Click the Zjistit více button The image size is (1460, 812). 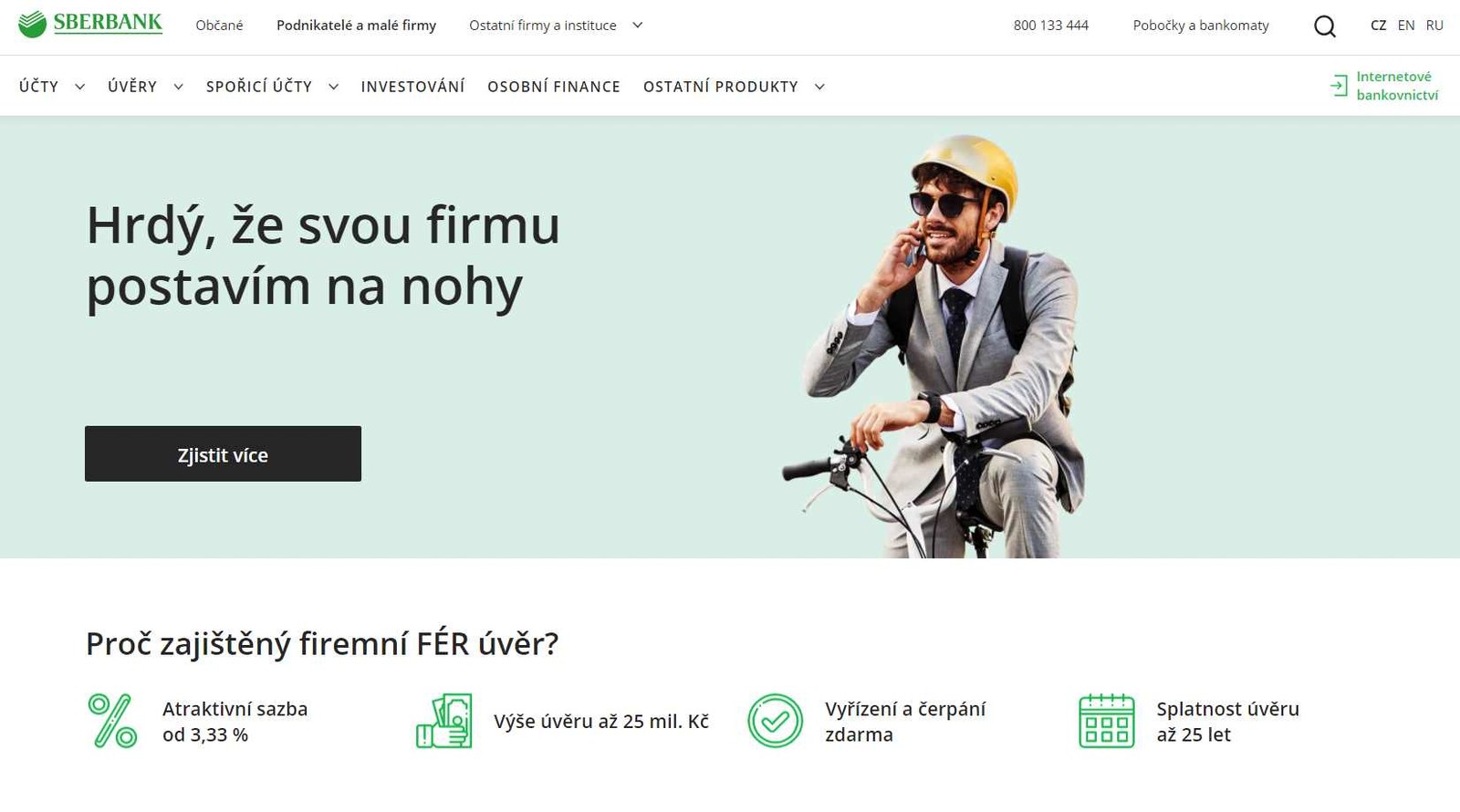(223, 453)
